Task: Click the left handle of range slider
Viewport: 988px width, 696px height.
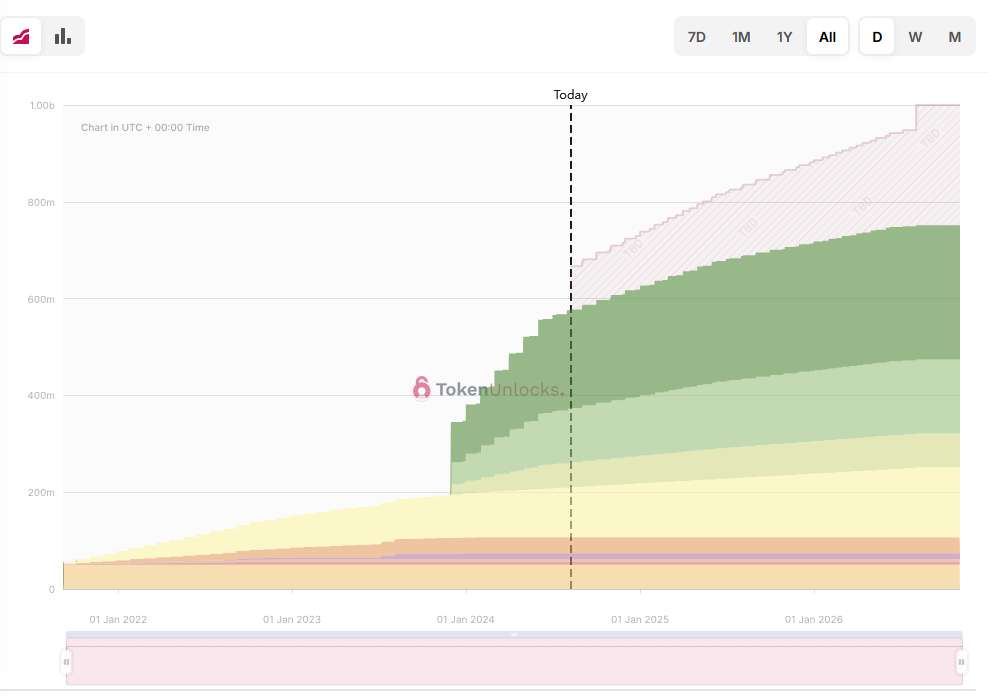Action: point(67,661)
